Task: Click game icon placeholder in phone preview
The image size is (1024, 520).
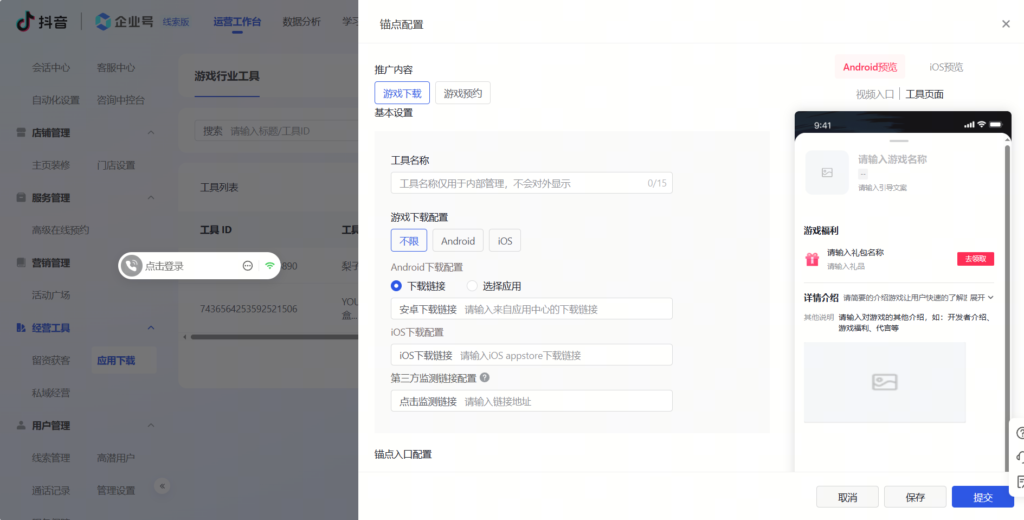Action: [827, 172]
